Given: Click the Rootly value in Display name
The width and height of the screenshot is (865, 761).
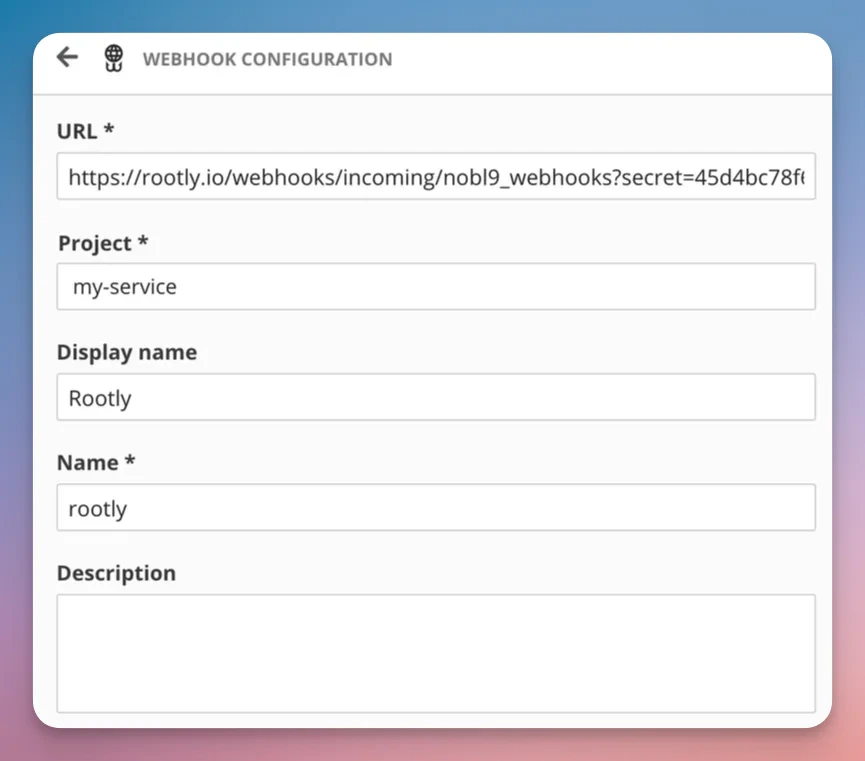Looking at the screenshot, I should click(99, 397).
